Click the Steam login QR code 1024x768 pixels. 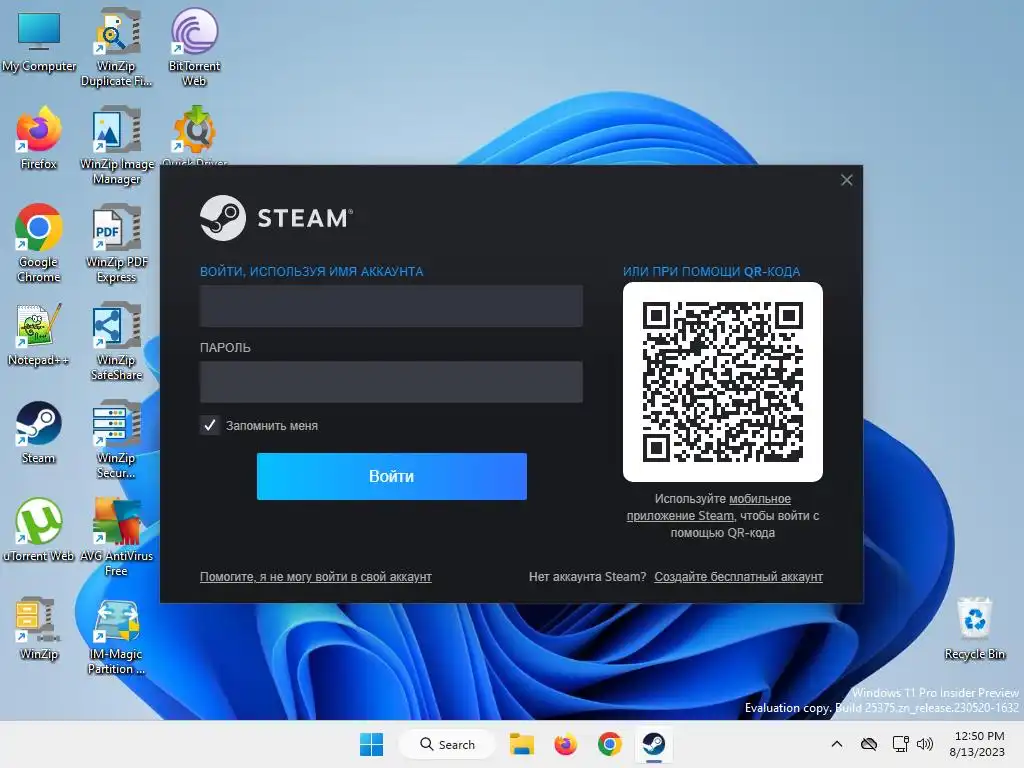723,382
